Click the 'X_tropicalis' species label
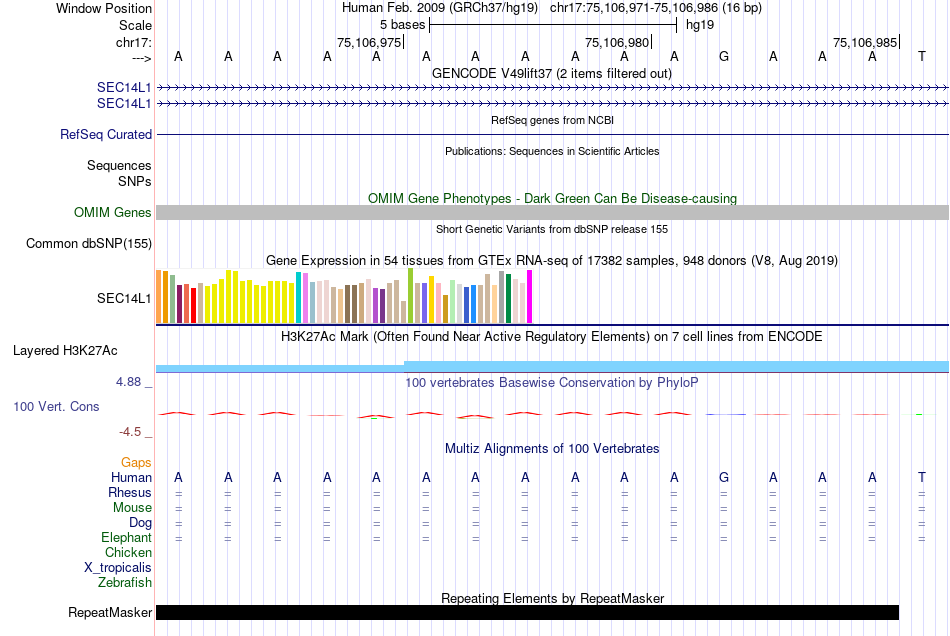 point(118,568)
